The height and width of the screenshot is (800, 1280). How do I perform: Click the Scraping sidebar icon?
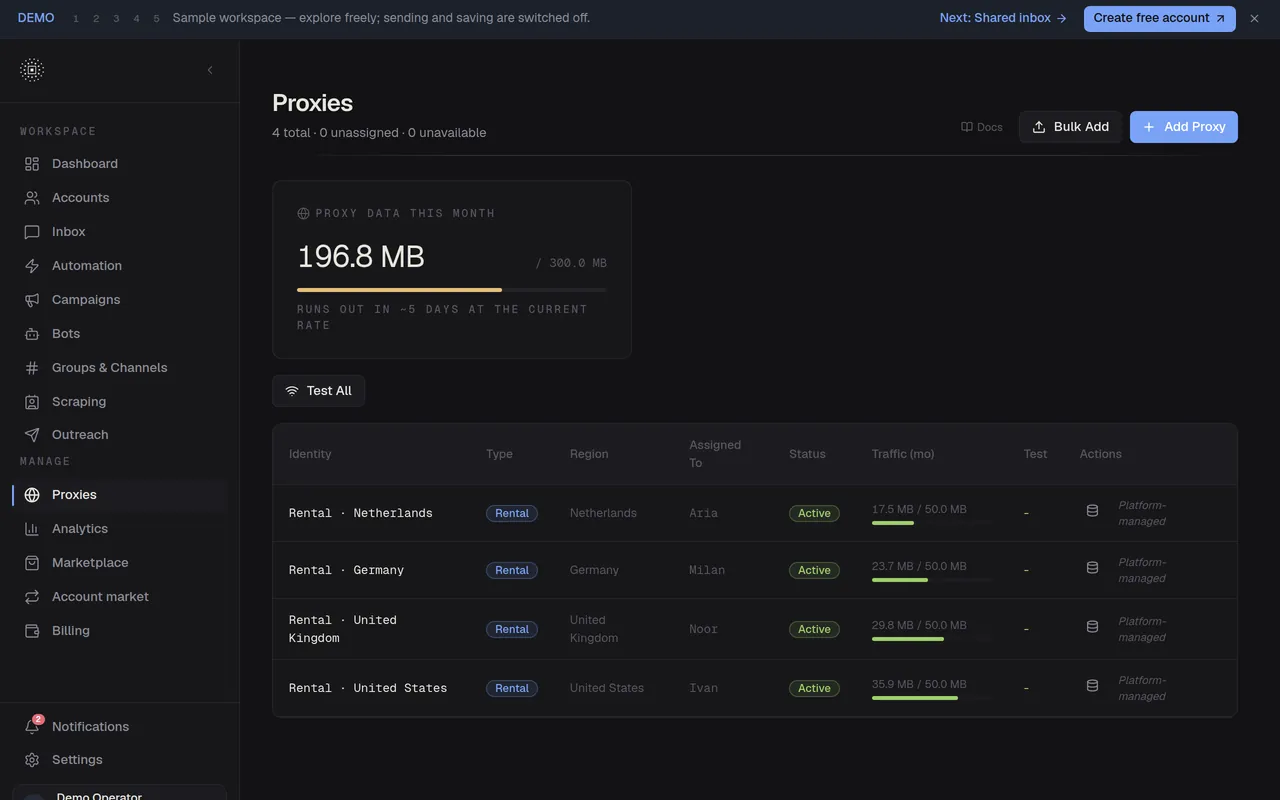(32, 402)
